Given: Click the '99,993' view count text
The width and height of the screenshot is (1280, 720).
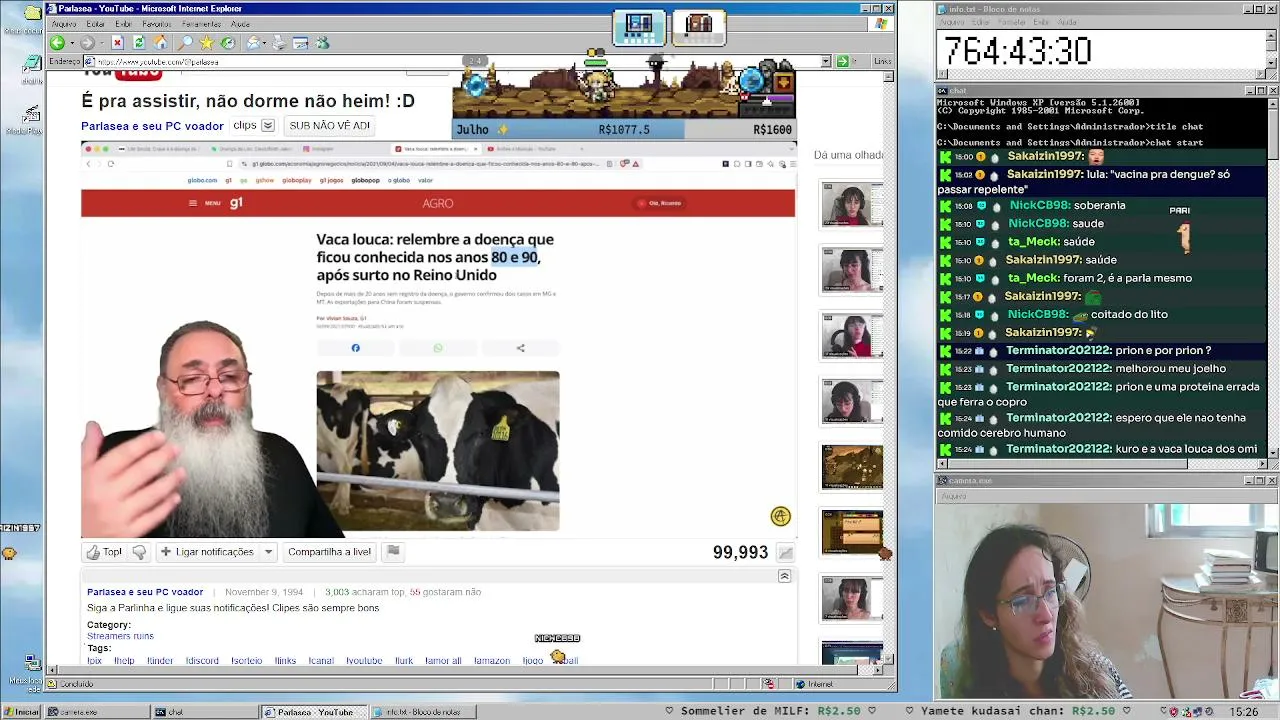Looking at the screenshot, I should [x=740, y=552].
